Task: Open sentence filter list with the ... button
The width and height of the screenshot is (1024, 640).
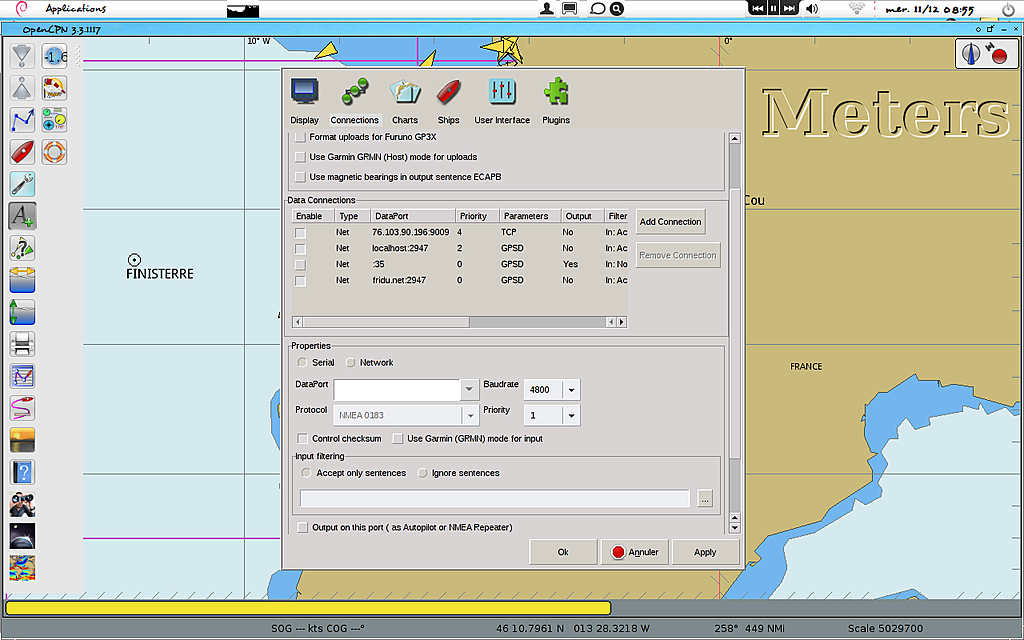Action: [x=705, y=499]
